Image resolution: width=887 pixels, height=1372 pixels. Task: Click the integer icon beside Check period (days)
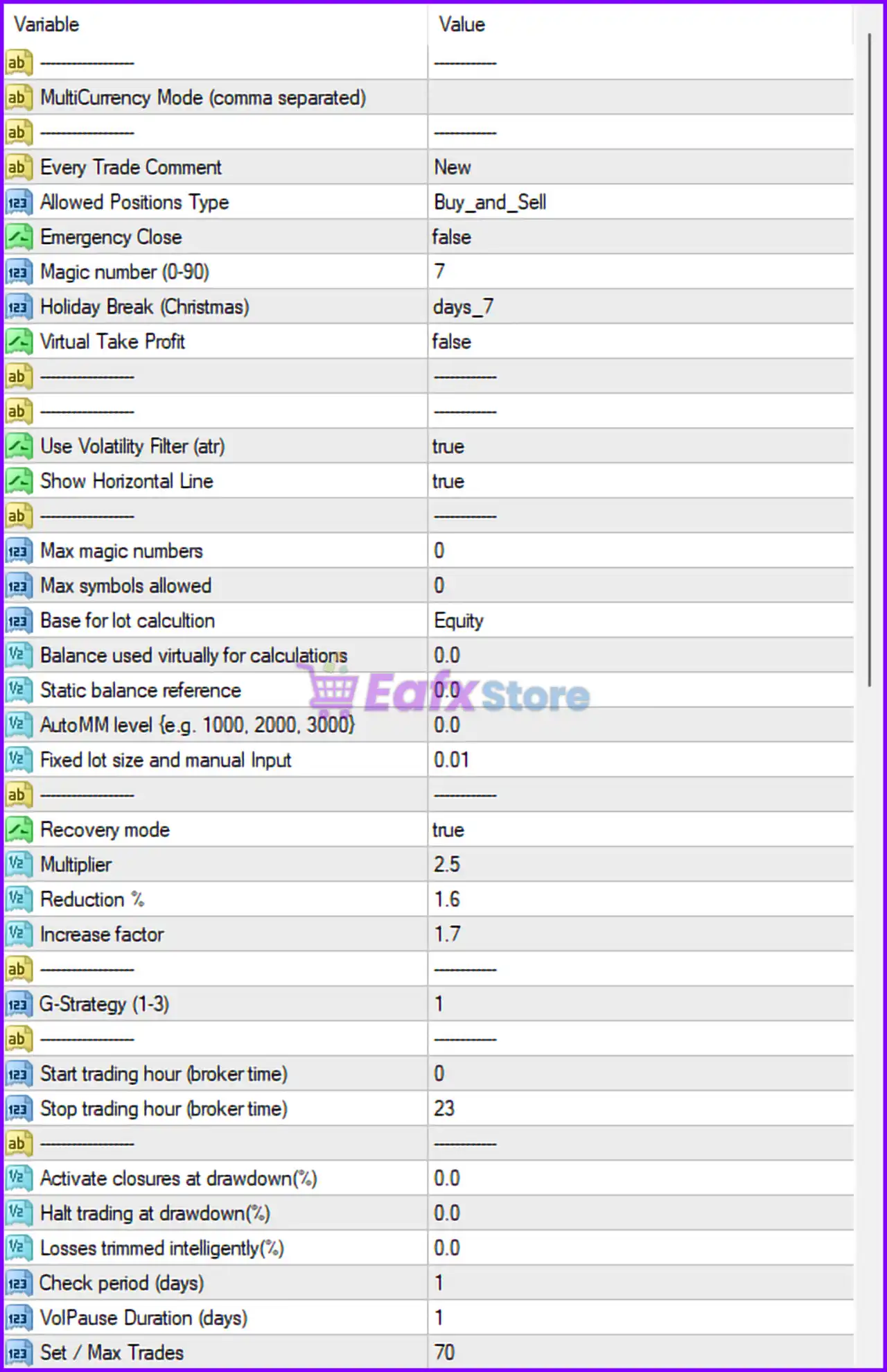19,1283
